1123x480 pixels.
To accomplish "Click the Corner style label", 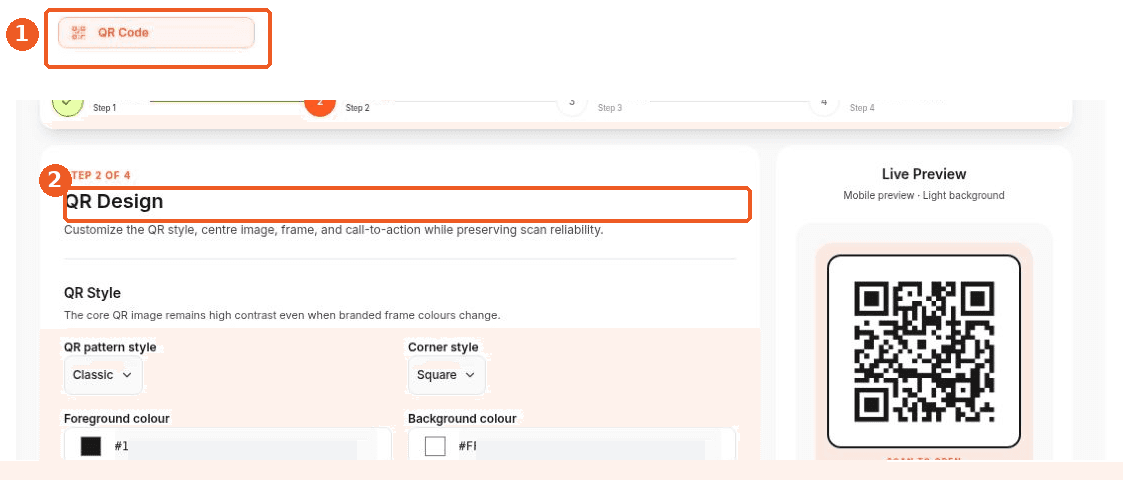I will coord(443,347).
